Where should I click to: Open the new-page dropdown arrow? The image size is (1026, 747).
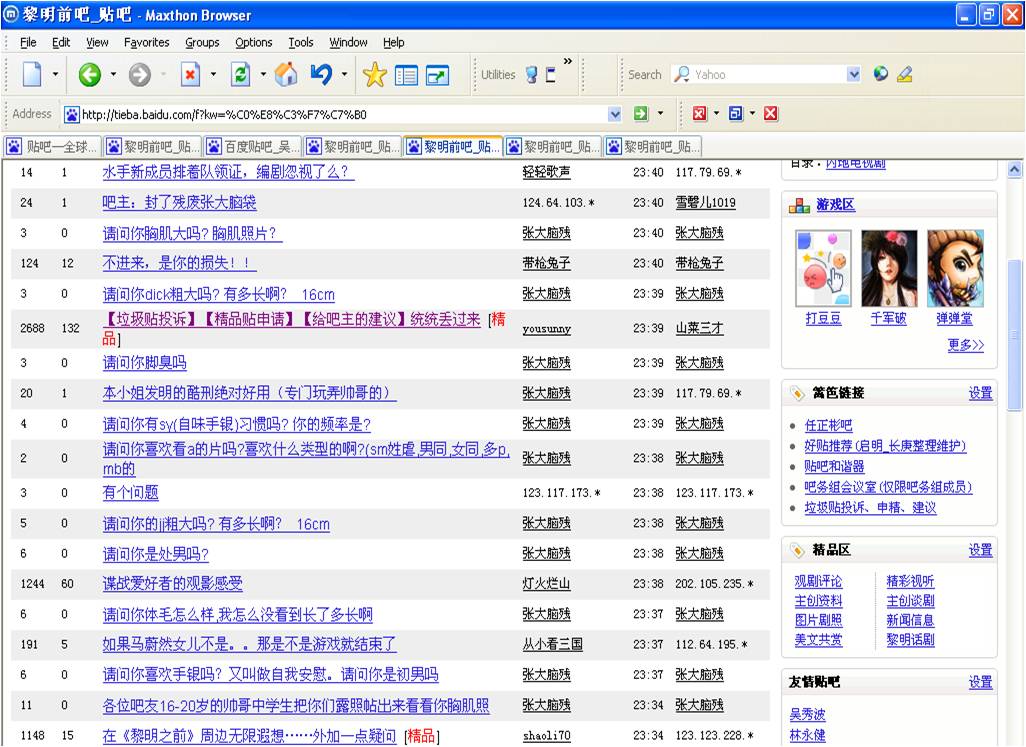[55, 75]
